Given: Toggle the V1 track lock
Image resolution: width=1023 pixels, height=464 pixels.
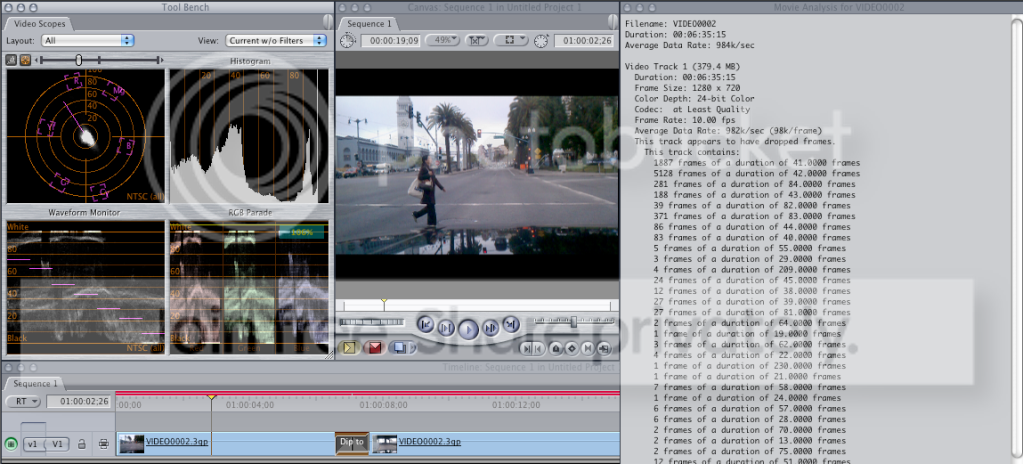Looking at the screenshot, I should point(82,444).
